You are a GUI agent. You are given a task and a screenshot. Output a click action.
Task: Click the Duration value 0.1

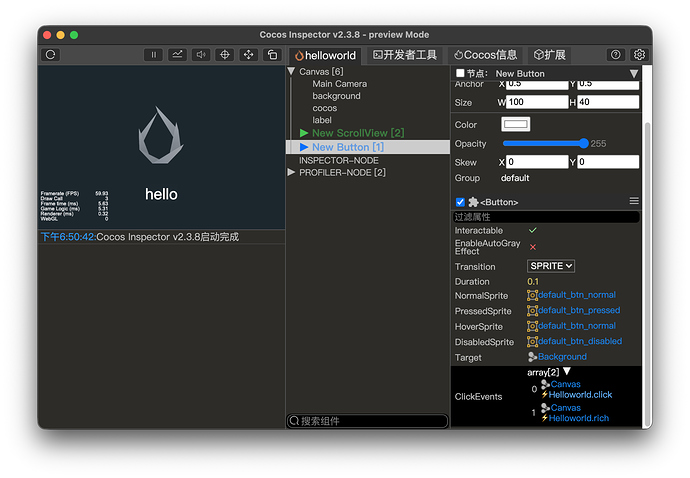pyautogui.click(x=533, y=282)
